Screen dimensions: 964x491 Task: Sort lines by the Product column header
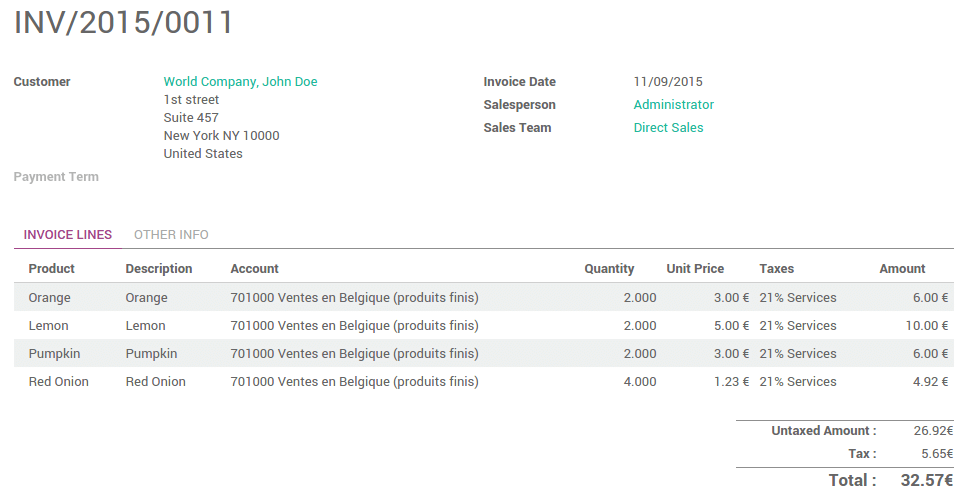52,269
